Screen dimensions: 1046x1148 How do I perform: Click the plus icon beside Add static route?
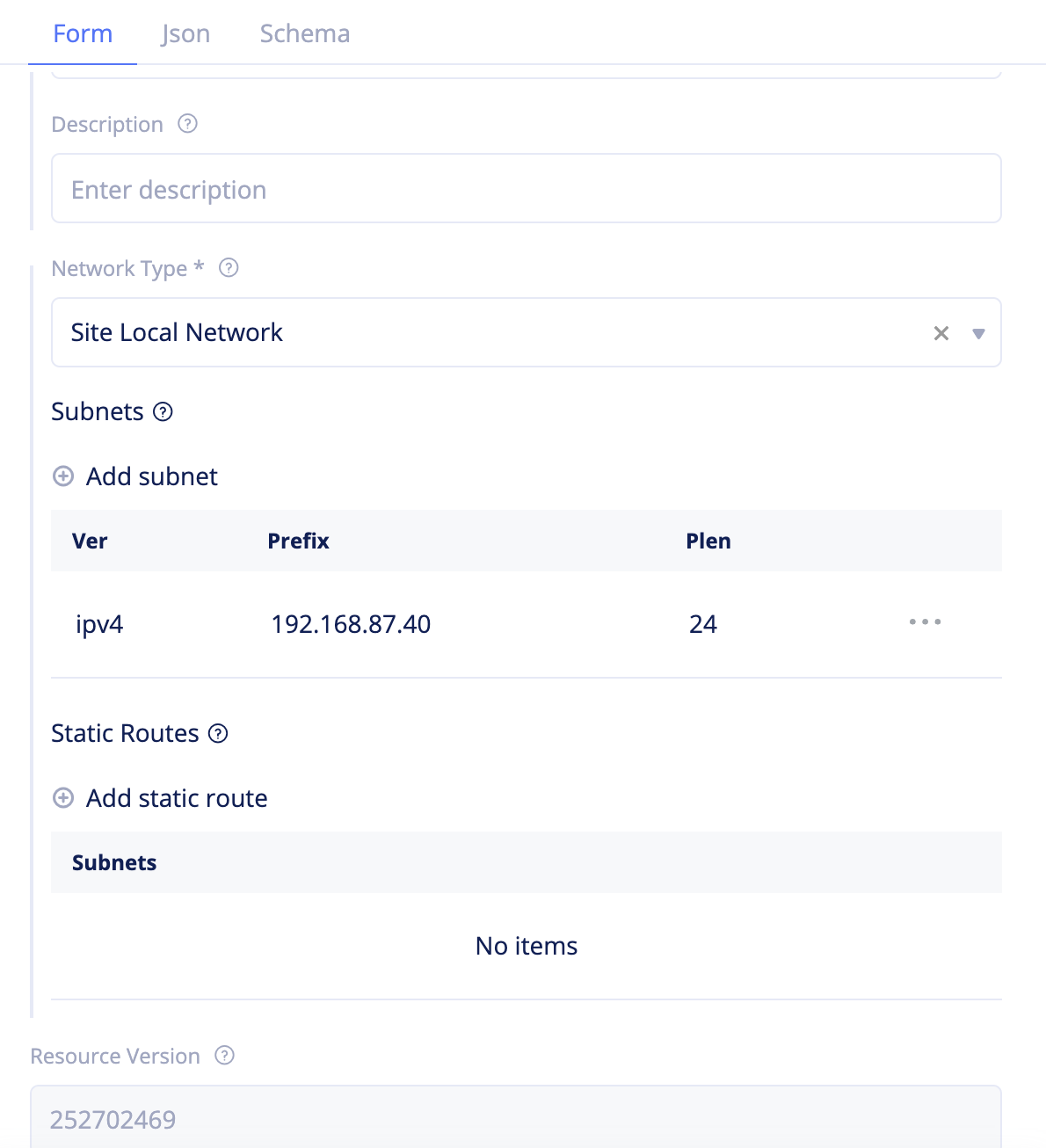click(63, 798)
